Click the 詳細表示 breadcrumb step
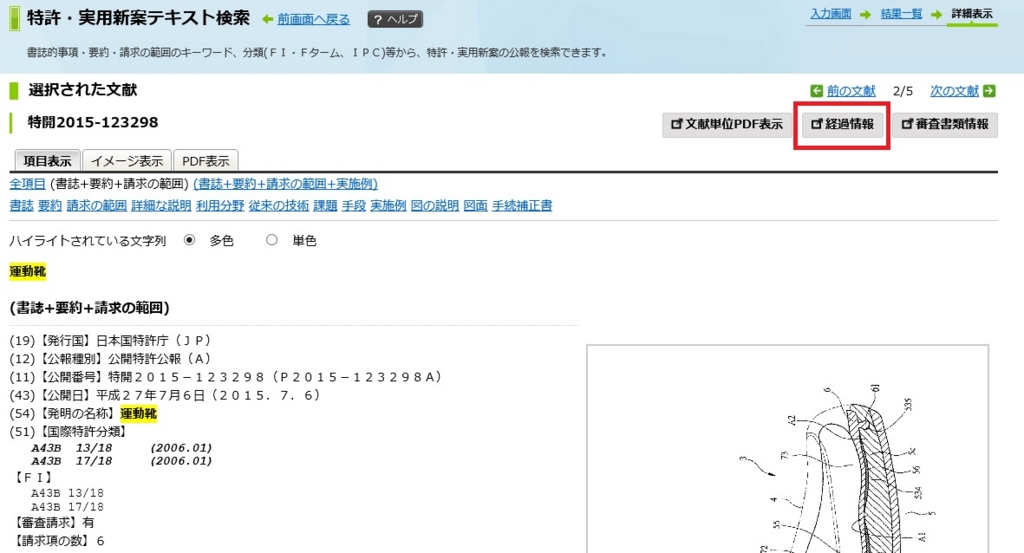This screenshot has width=1024, height=553. [972, 14]
